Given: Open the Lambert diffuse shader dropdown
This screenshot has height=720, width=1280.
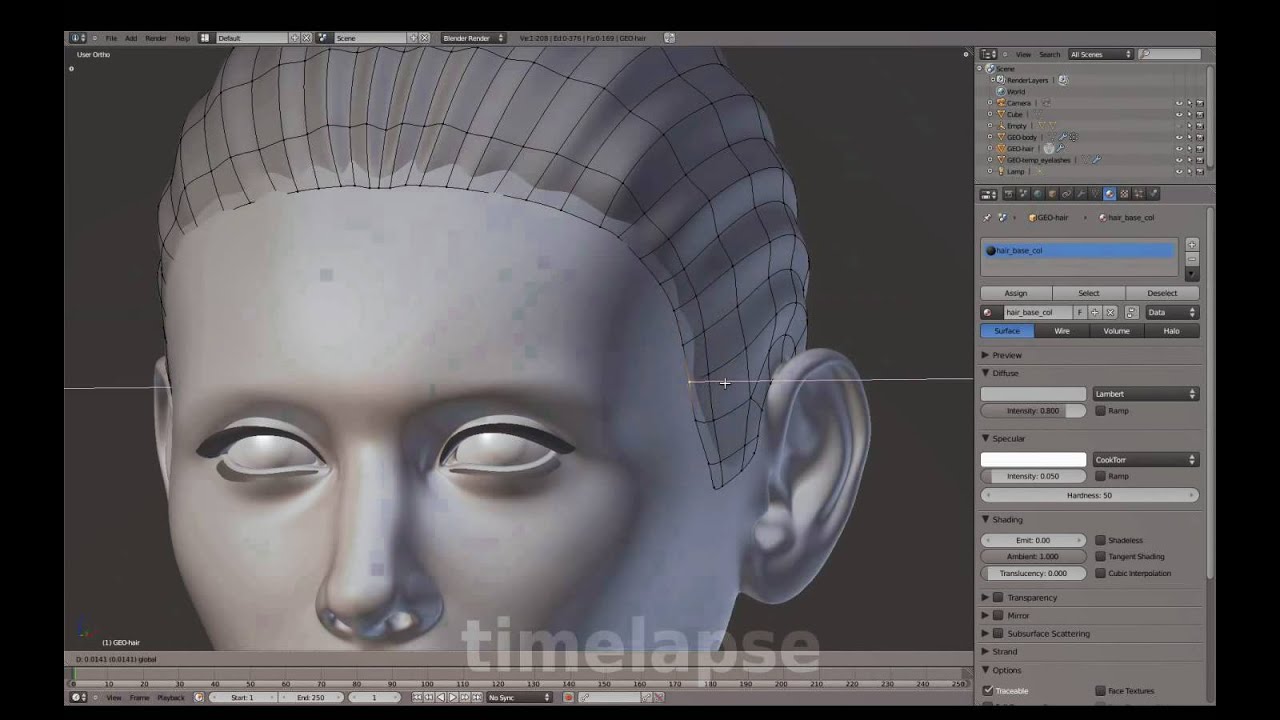Looking at the screenshot, I should click(x=1145, y=394).
